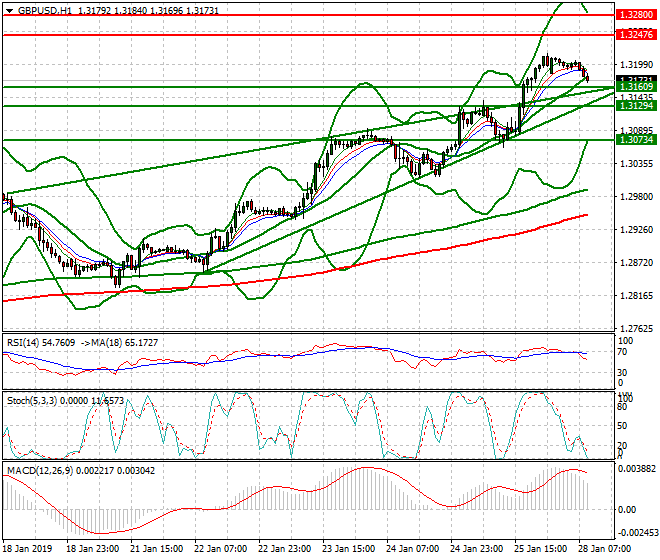660x560 pixels.
Task: Select the 1.31609 green price label
Action: coord(636,87)
